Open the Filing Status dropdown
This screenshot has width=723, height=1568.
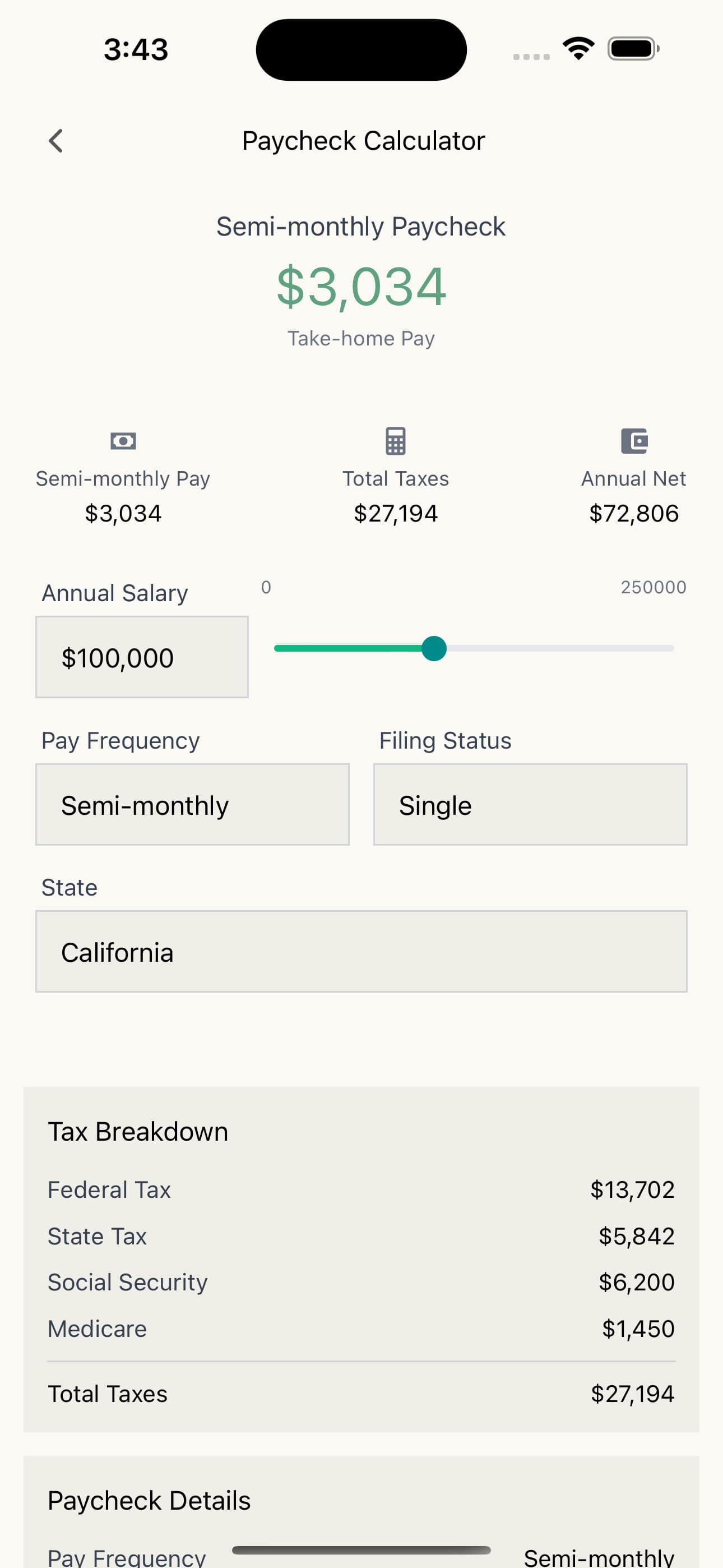tap(530, 804)
